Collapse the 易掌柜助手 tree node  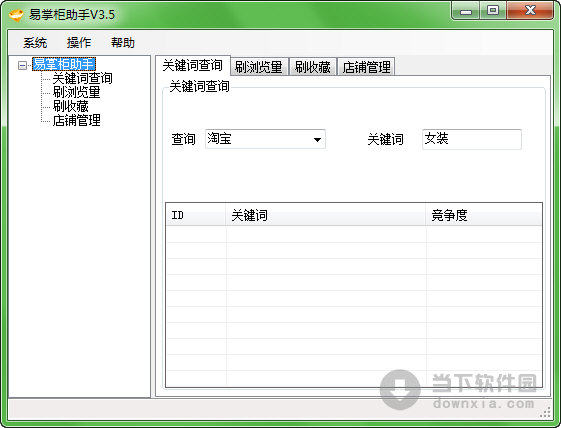(22, 65)
